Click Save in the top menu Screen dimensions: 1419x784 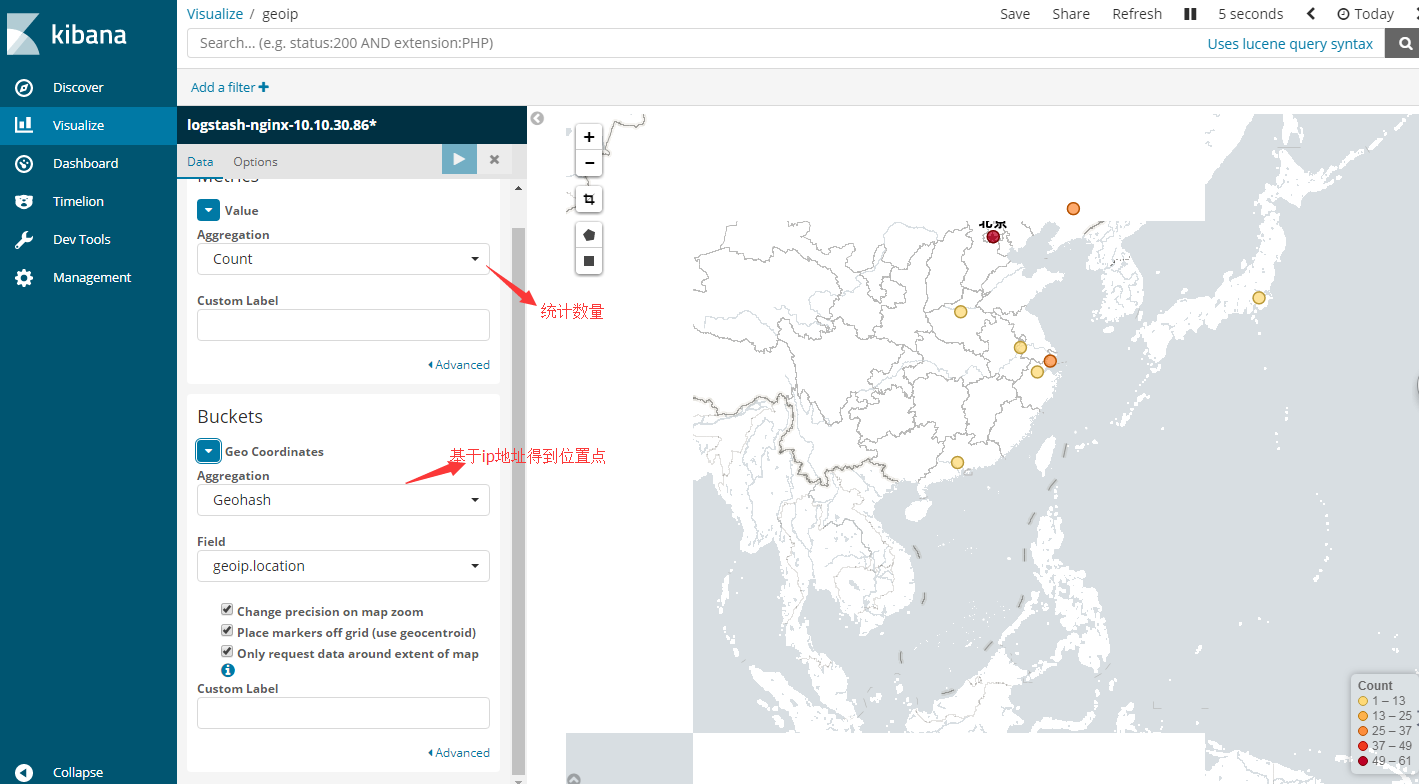pos(1015,14)
